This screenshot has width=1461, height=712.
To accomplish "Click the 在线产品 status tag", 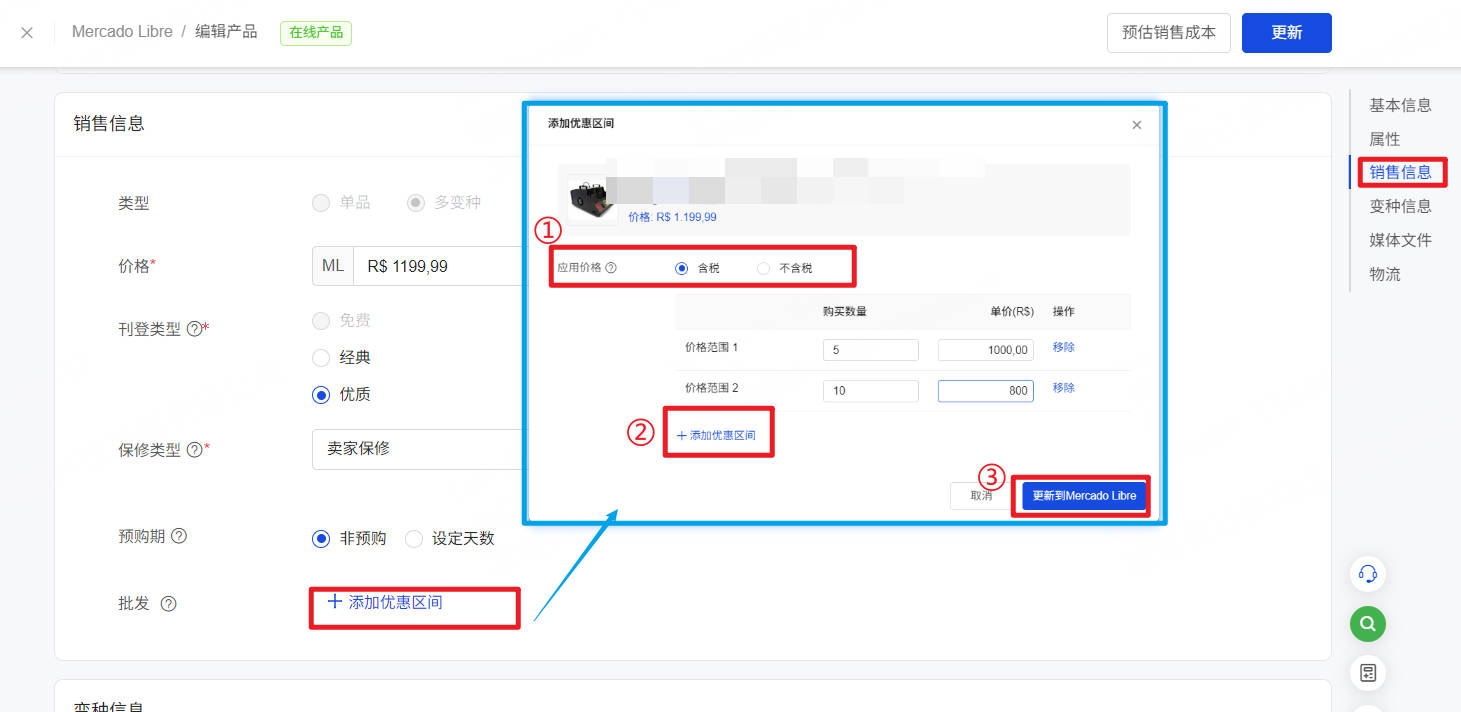I will pyautogui.click(x=316, y=32).
